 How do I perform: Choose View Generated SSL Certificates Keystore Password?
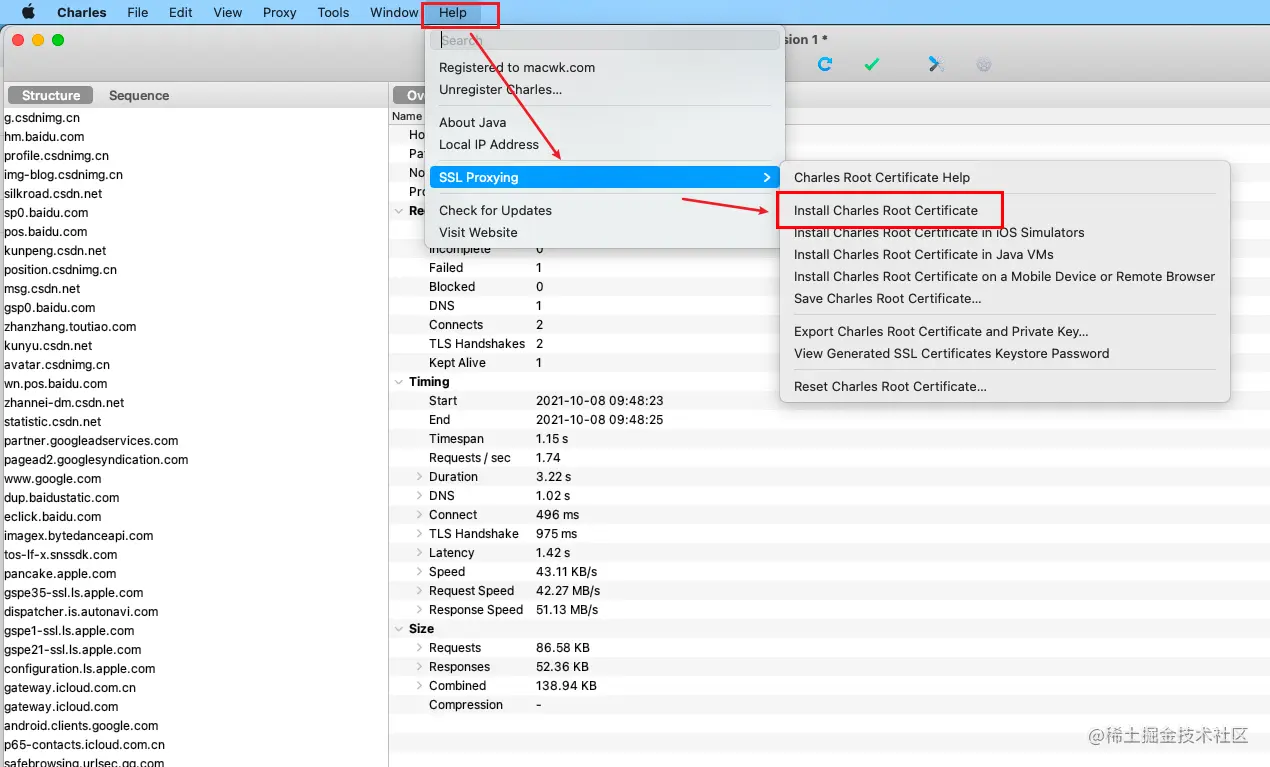[x=951, y=353]
